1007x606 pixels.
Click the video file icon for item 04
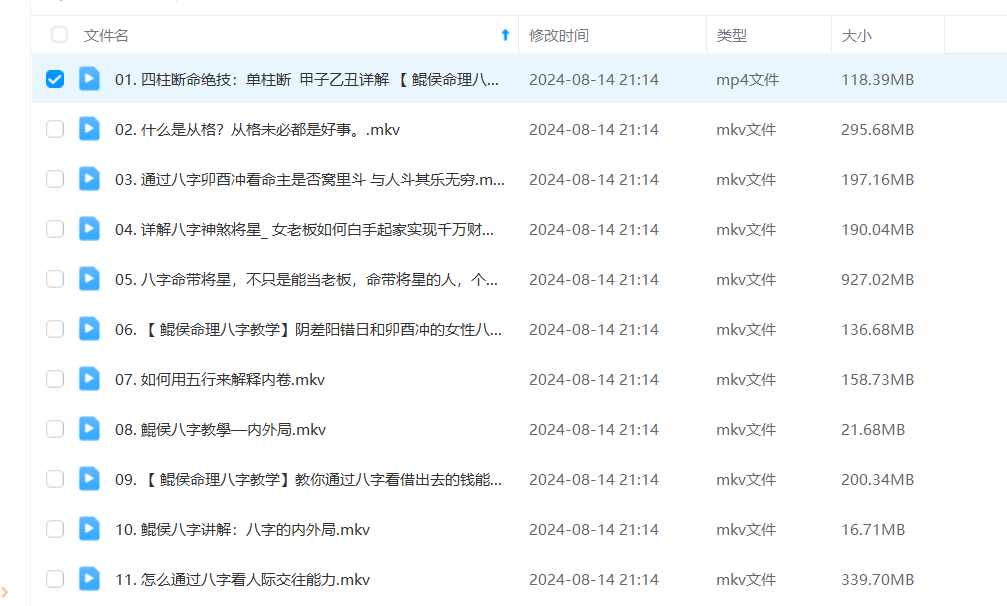click(89, 229)
